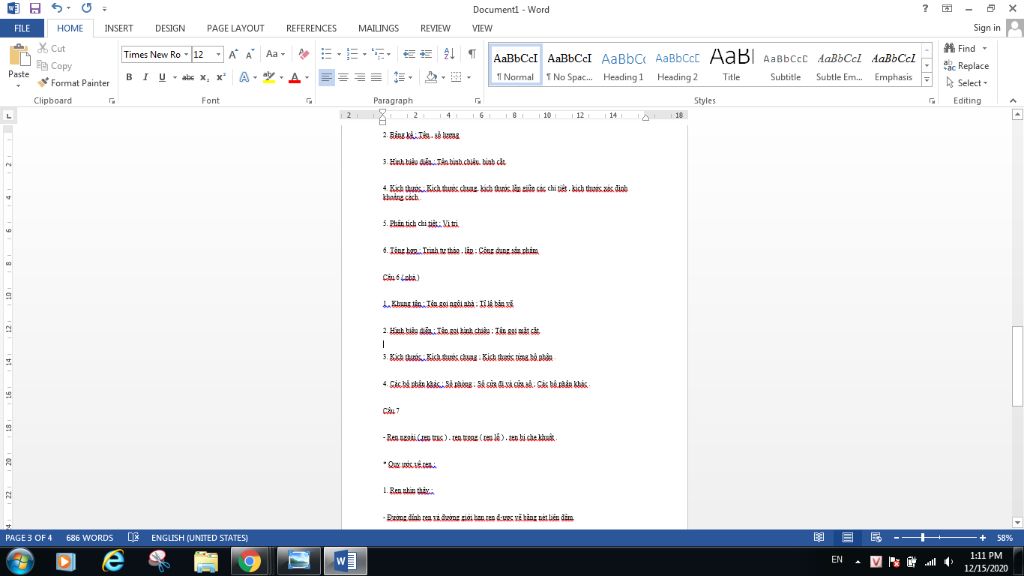The width and height of the screenshot is (1024, 576).
Task: Open the Find tool
Action: point(959,48)
